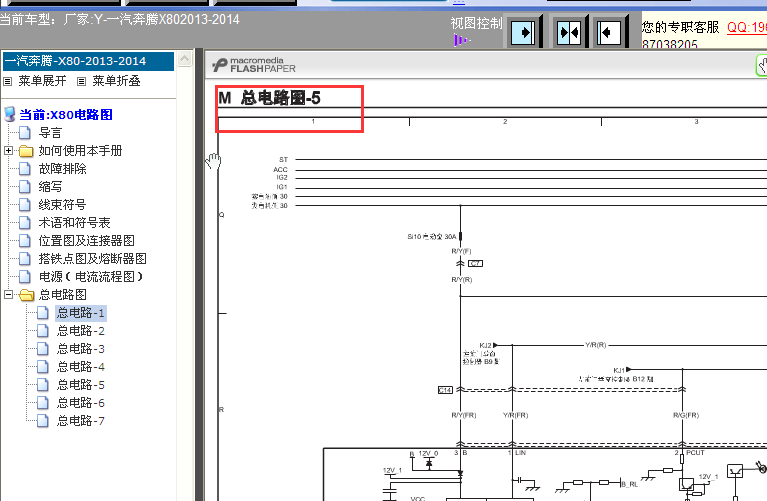Select the FlashPaper hand pan tool

click(x=762, y=66)
